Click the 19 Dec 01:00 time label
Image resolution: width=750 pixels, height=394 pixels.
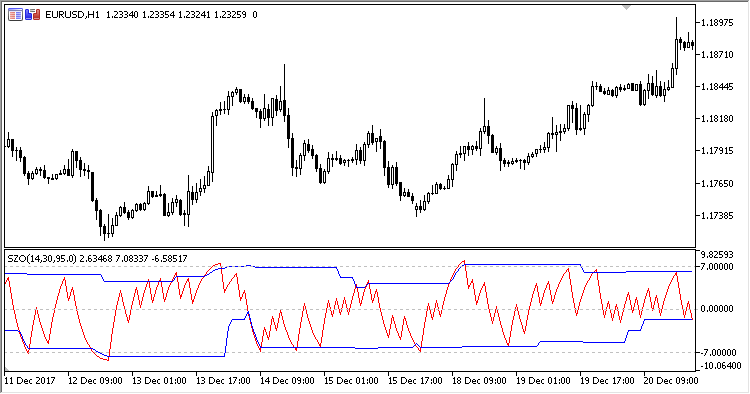(x=543, y=381)
